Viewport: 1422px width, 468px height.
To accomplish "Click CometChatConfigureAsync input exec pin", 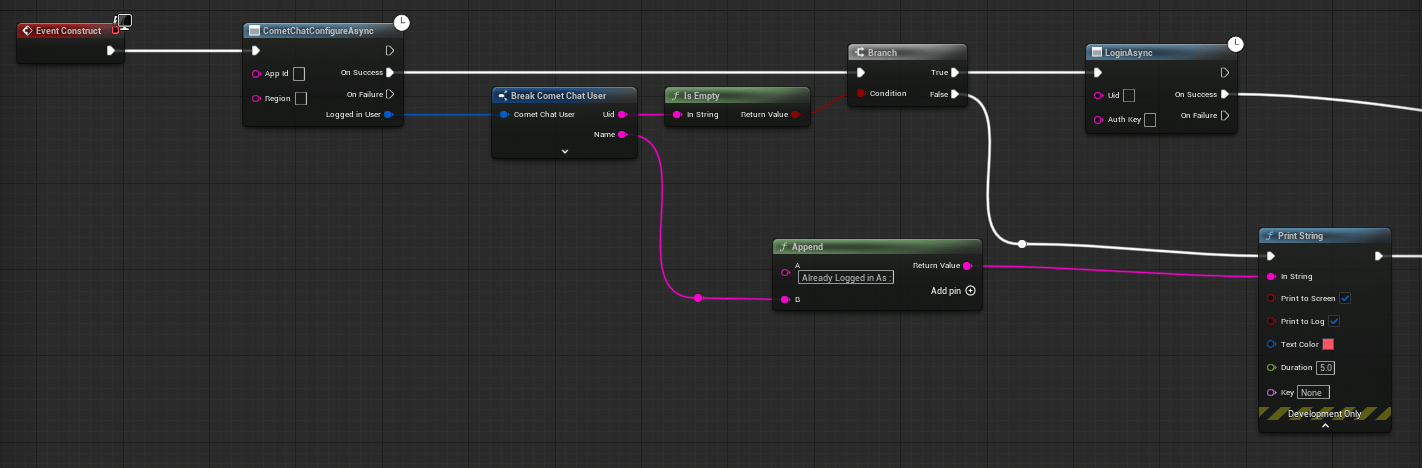I will (x=256, y=50).
